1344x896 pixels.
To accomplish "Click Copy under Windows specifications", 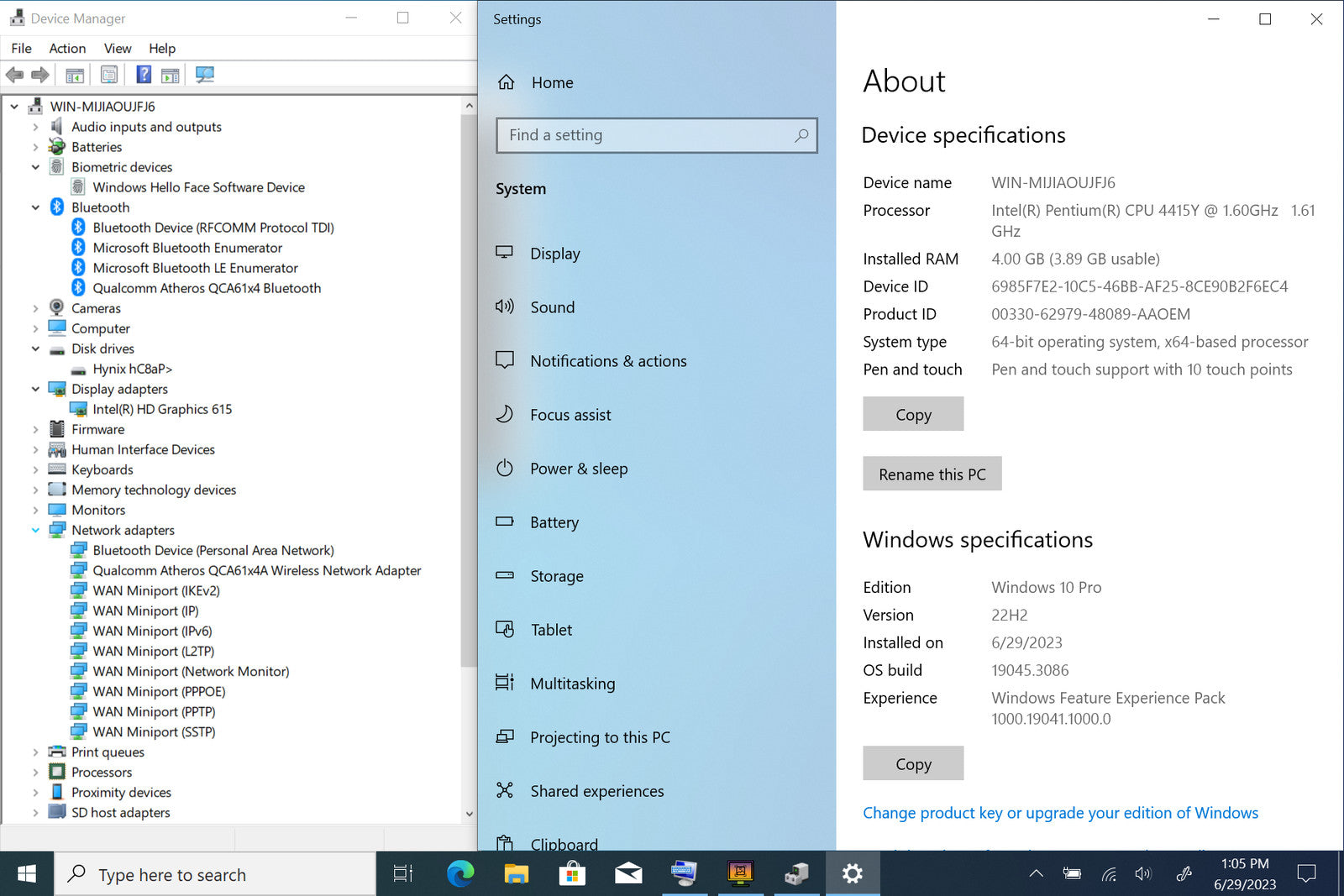I will coord(913,763).
